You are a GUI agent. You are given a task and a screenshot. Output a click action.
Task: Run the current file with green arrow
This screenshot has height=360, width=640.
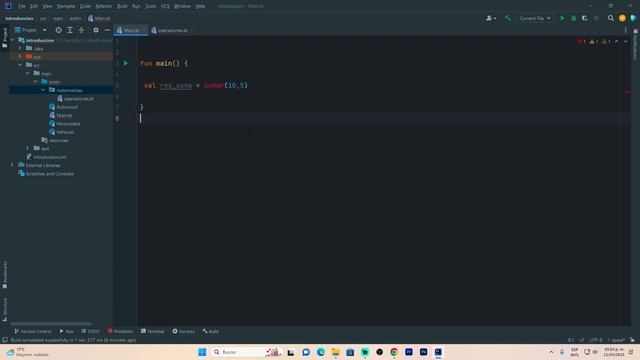[562, 18]
